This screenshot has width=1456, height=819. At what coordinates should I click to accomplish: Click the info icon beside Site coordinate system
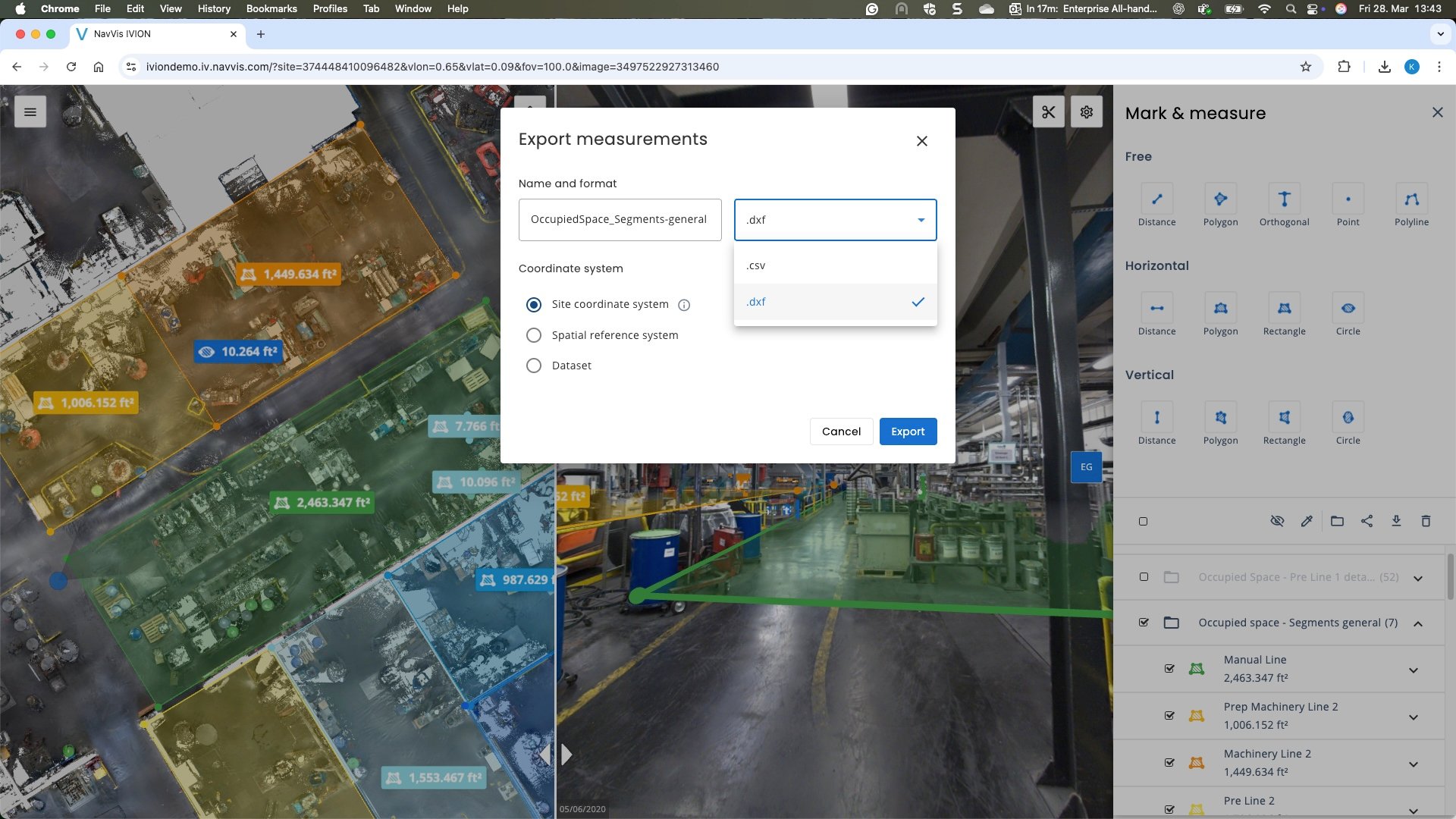pyautogui.click(x=684, y=305)
